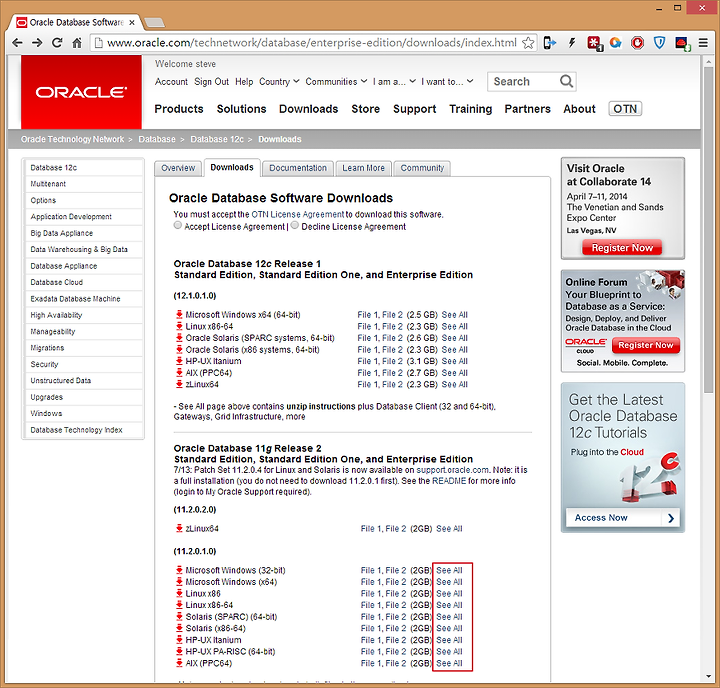Viewport: 720px width, 688px height.
Task: Click Sign Out link
Action: point(211,81)
